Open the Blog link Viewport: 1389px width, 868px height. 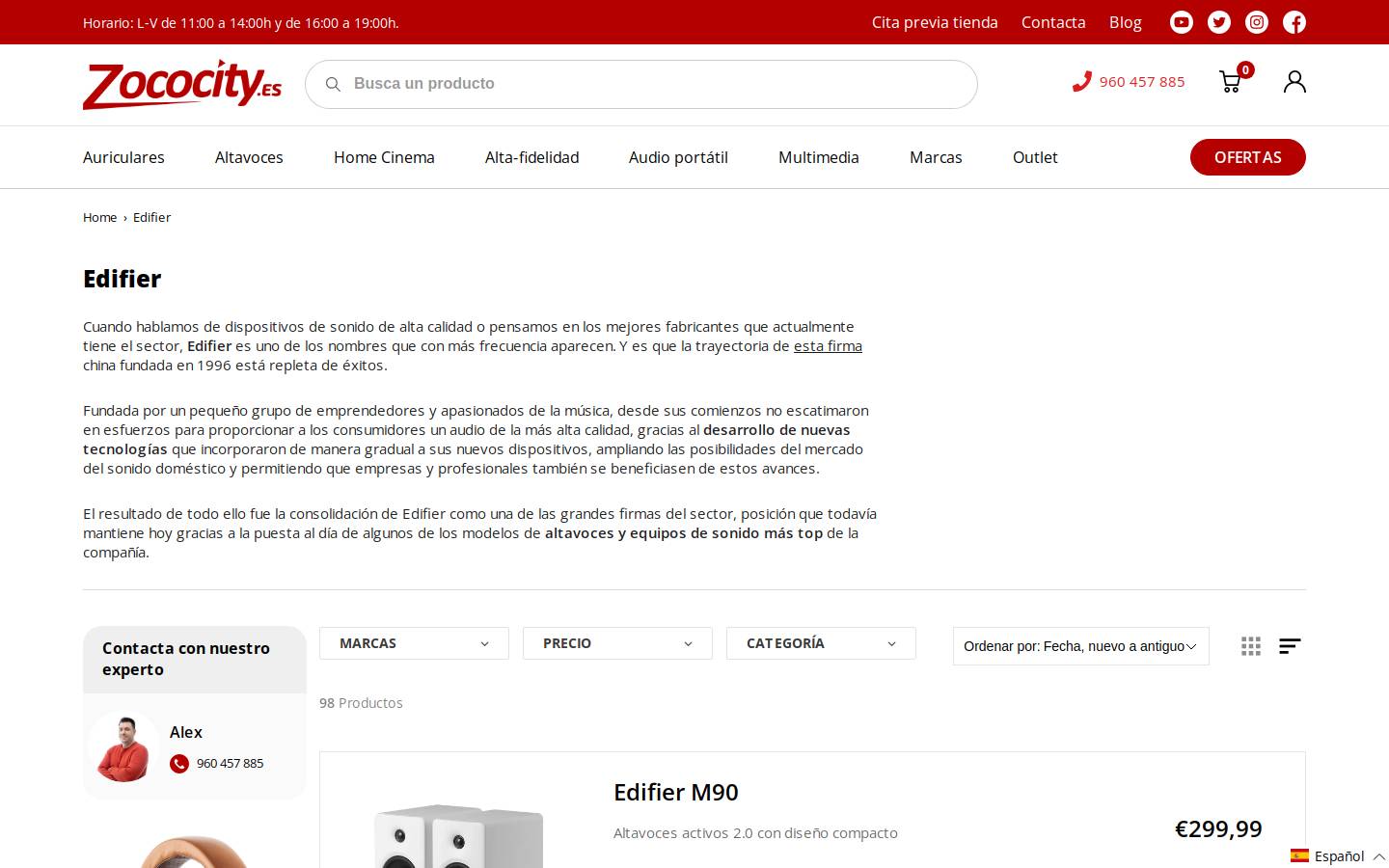1125,22
